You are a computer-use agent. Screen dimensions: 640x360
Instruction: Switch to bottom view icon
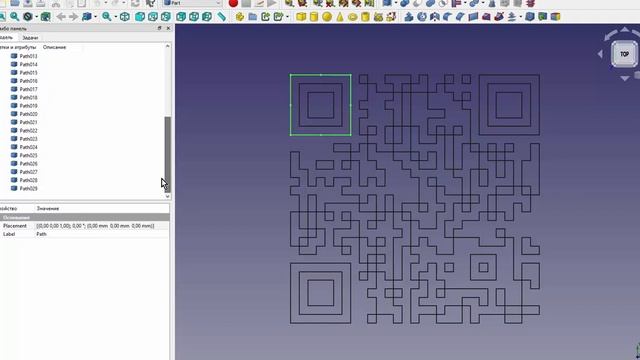(194, 17)
